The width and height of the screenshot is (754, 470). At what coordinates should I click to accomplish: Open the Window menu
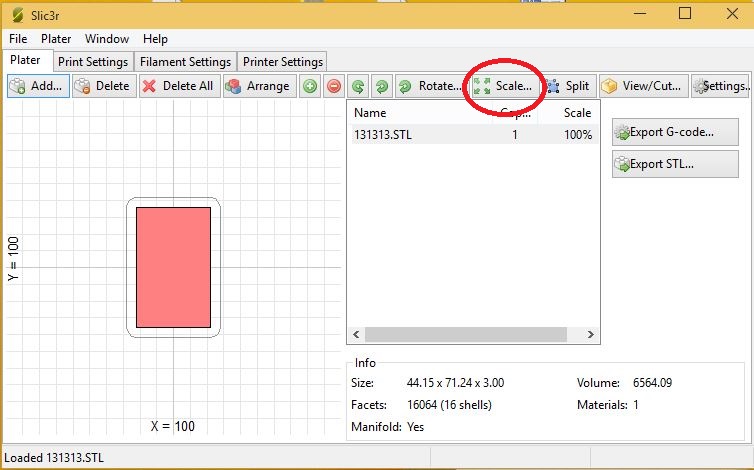[106, 39]
